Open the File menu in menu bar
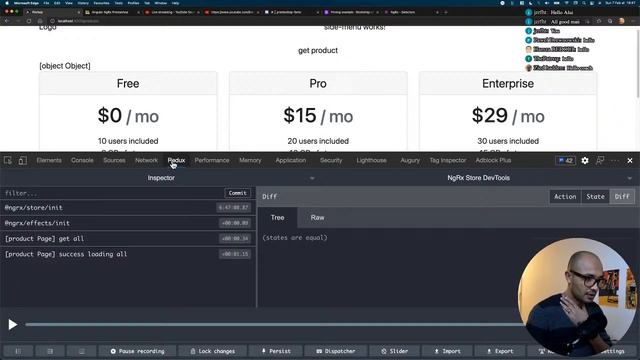This screenshot has height=360, width=640. click(x=46, y=3)
